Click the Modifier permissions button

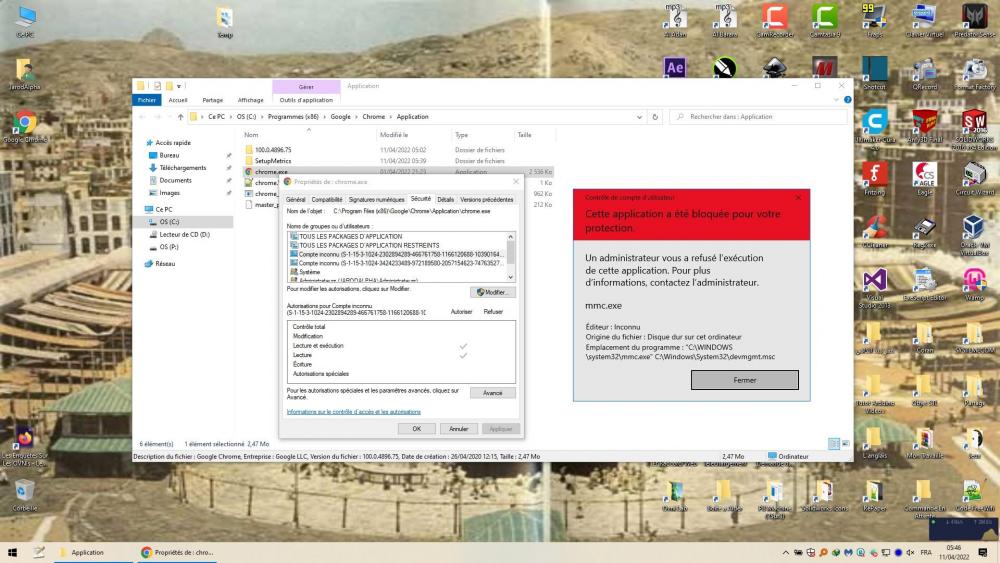[492, 292]
